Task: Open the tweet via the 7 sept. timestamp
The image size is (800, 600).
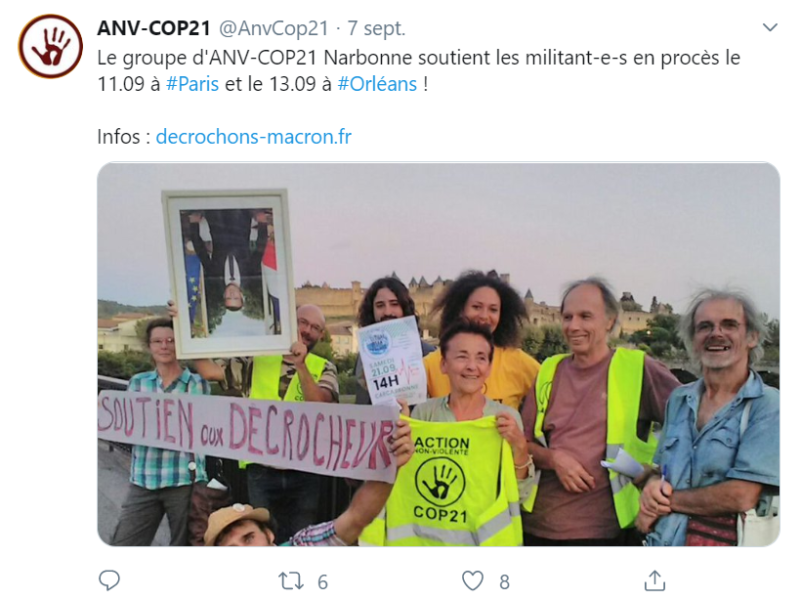Action: tap(377, 29)
